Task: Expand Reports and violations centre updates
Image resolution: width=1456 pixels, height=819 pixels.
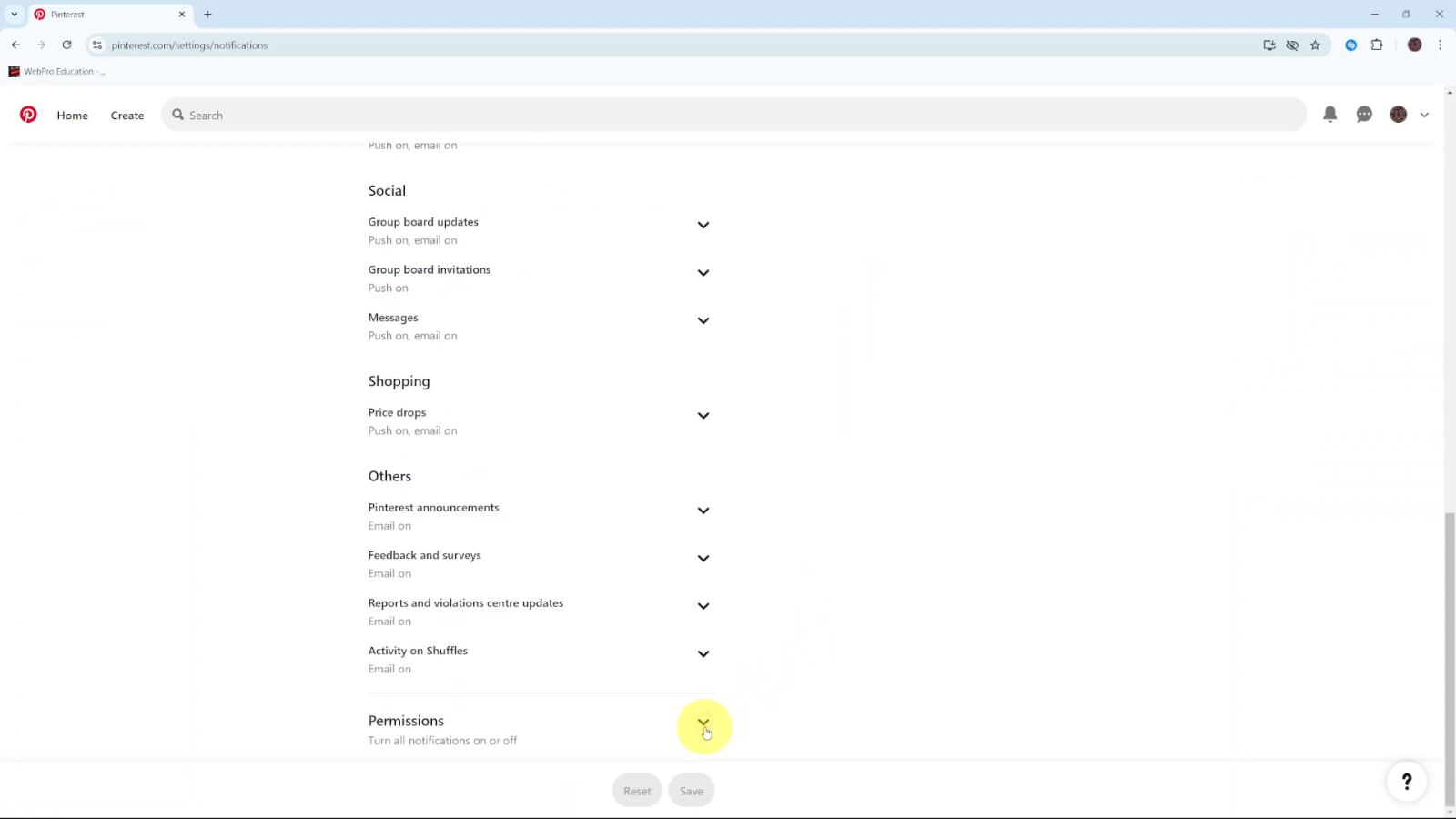Action: 703,606
